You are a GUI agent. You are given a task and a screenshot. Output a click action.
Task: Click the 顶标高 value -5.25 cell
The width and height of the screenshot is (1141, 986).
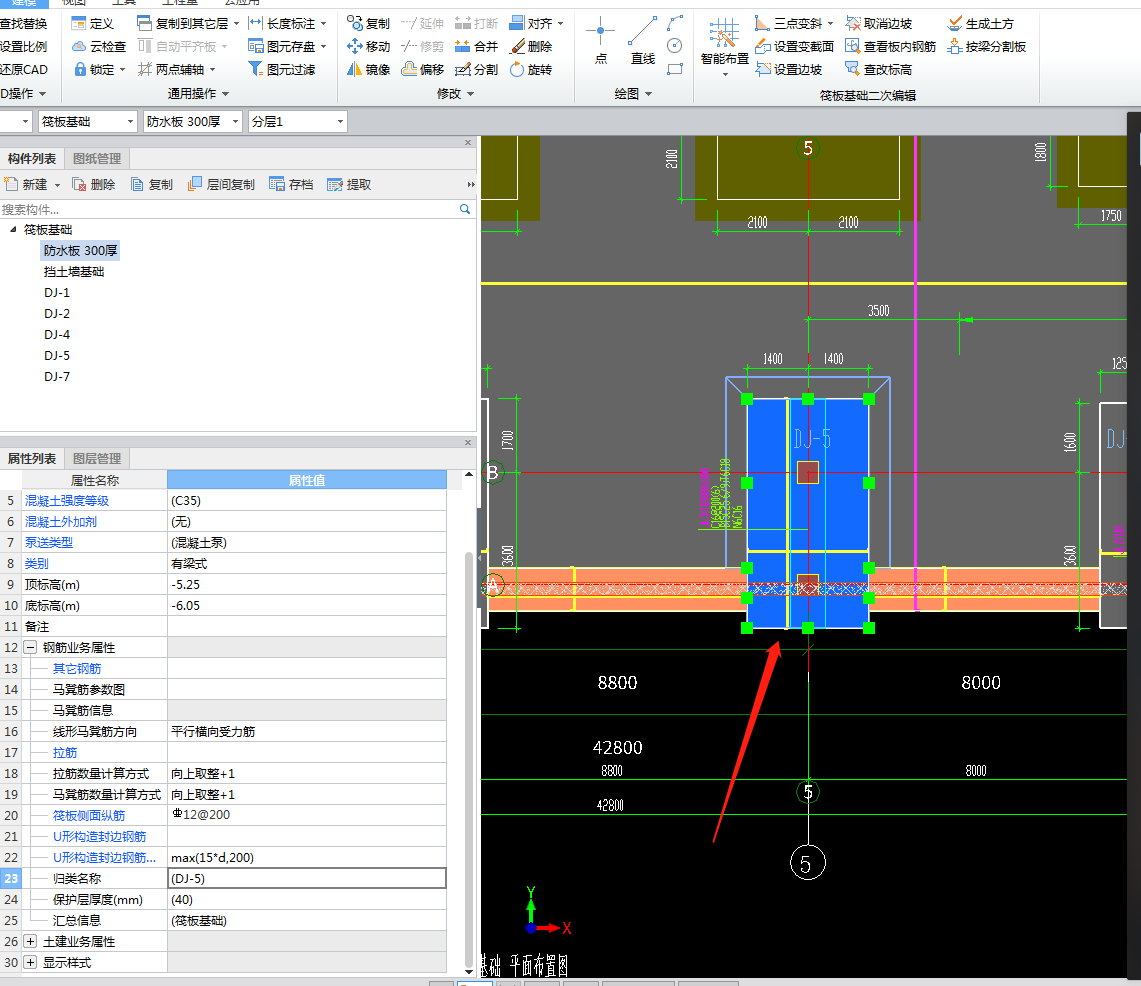click(306, 584)
